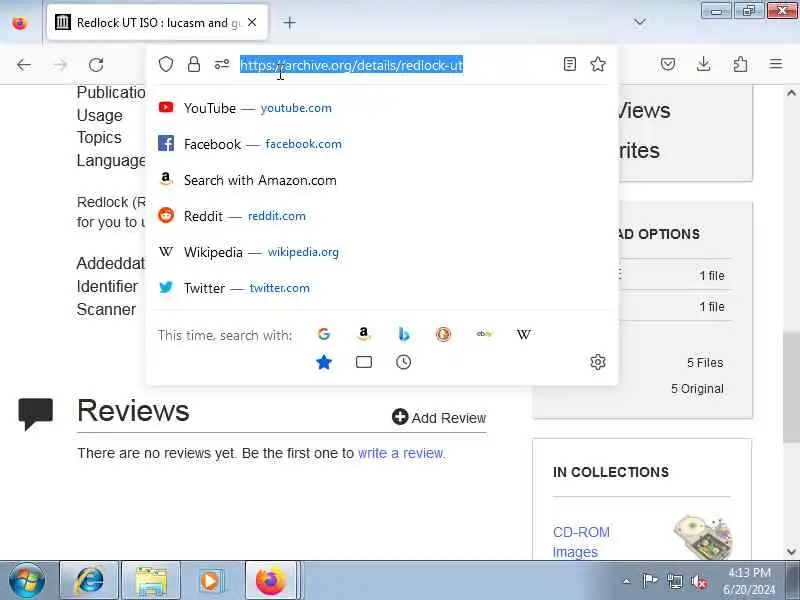Screen dimensions: 800x600
Task: Open the Downloads panel
Action: pyautogui.click(x=704, y=64)
